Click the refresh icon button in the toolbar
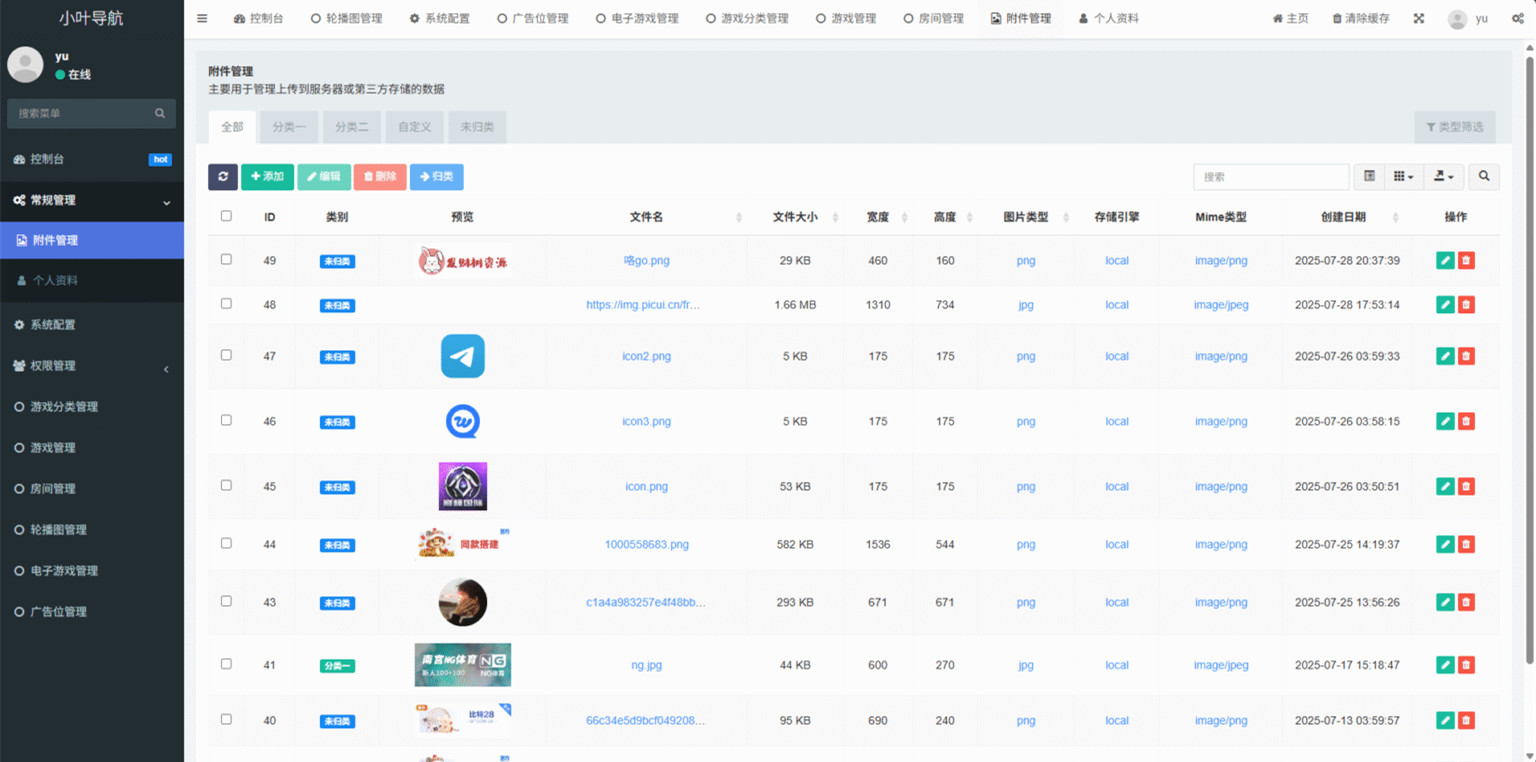 click(x=223, y=177)
